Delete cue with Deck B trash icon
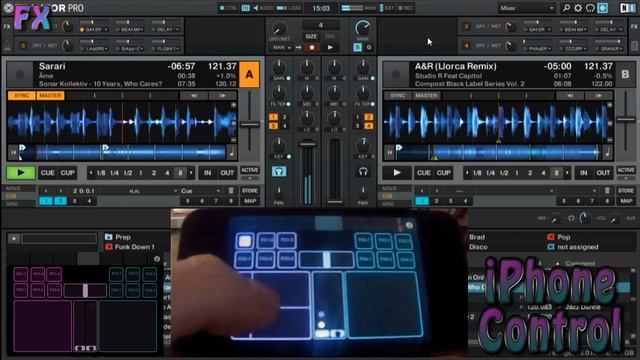 pyautogui.click(x=607, y=191)
